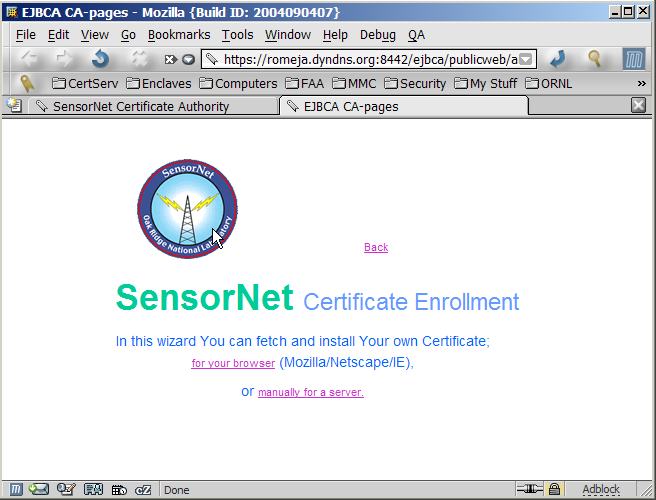Image resolution: width=656 pixels, height=500 pixels.
Task: Open Address Book from the status bar icon
Action: (x=93, y=489)
